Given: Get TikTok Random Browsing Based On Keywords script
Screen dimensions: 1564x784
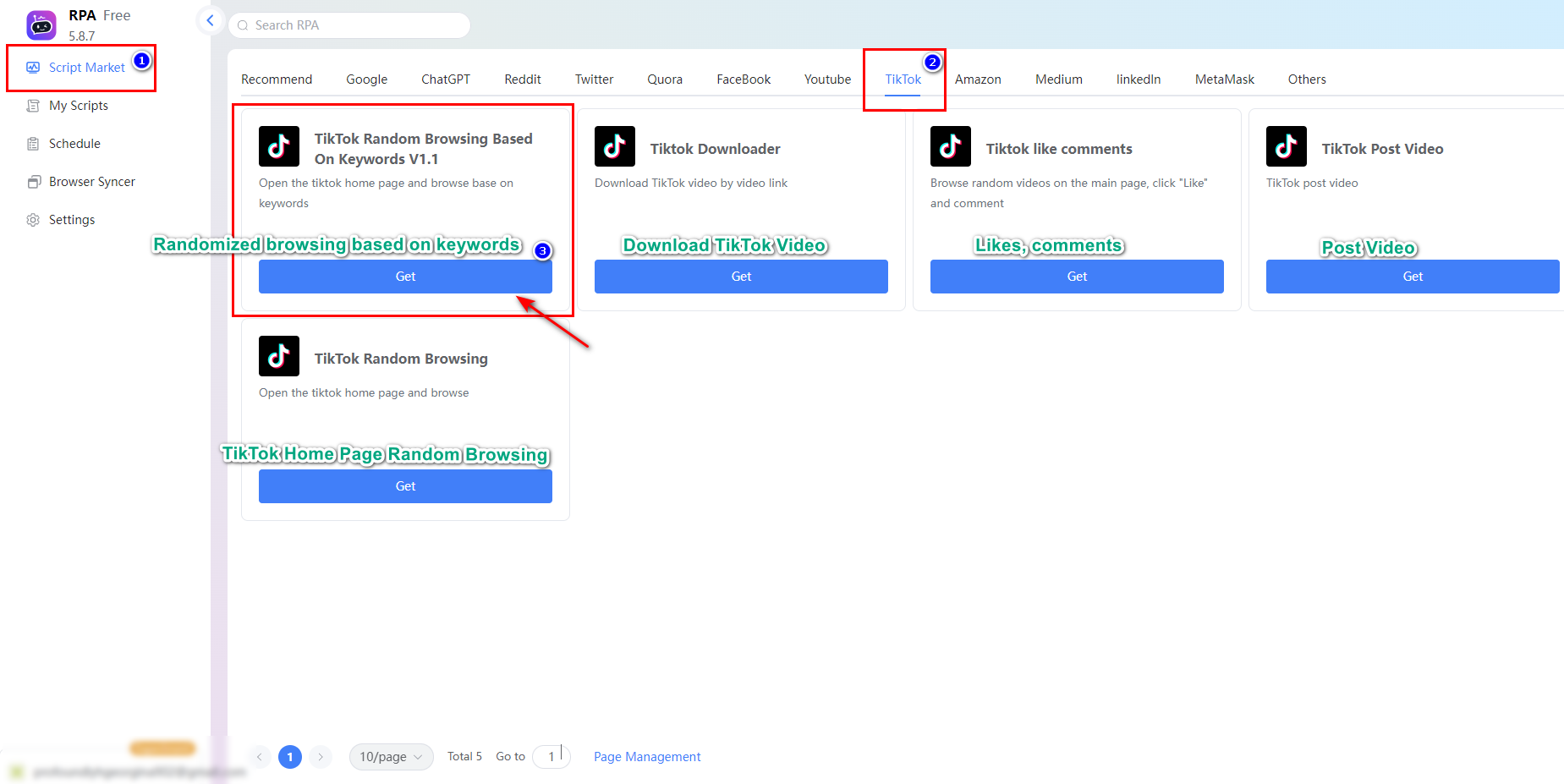Looking at the screenshot, I should [405, 277].
